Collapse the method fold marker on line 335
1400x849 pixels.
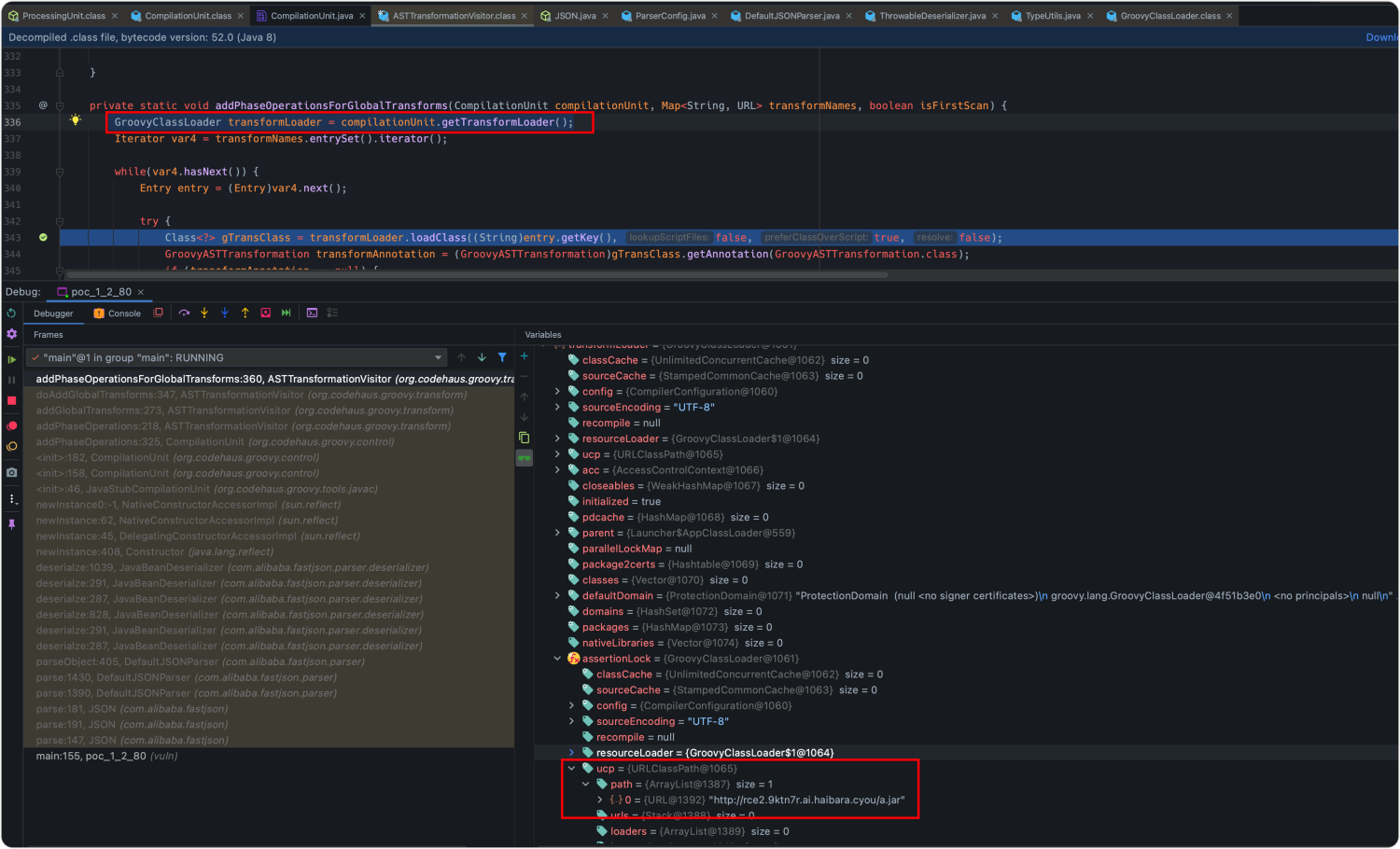click(60, 105)
